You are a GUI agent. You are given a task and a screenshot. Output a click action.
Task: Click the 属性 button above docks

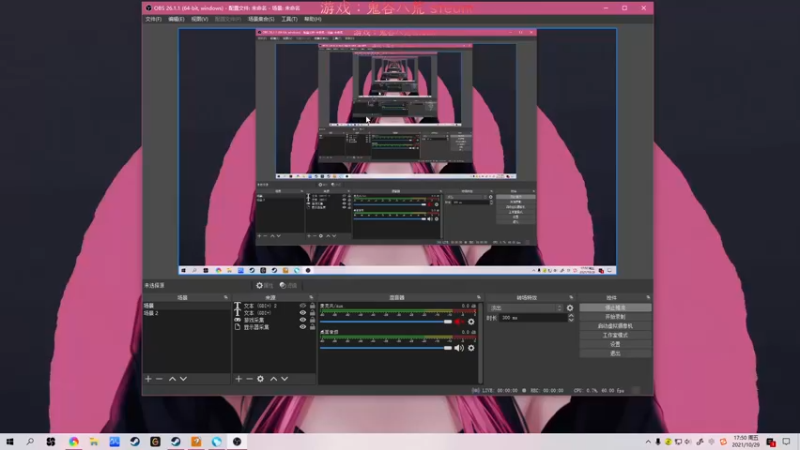click(x=265, y=286)
